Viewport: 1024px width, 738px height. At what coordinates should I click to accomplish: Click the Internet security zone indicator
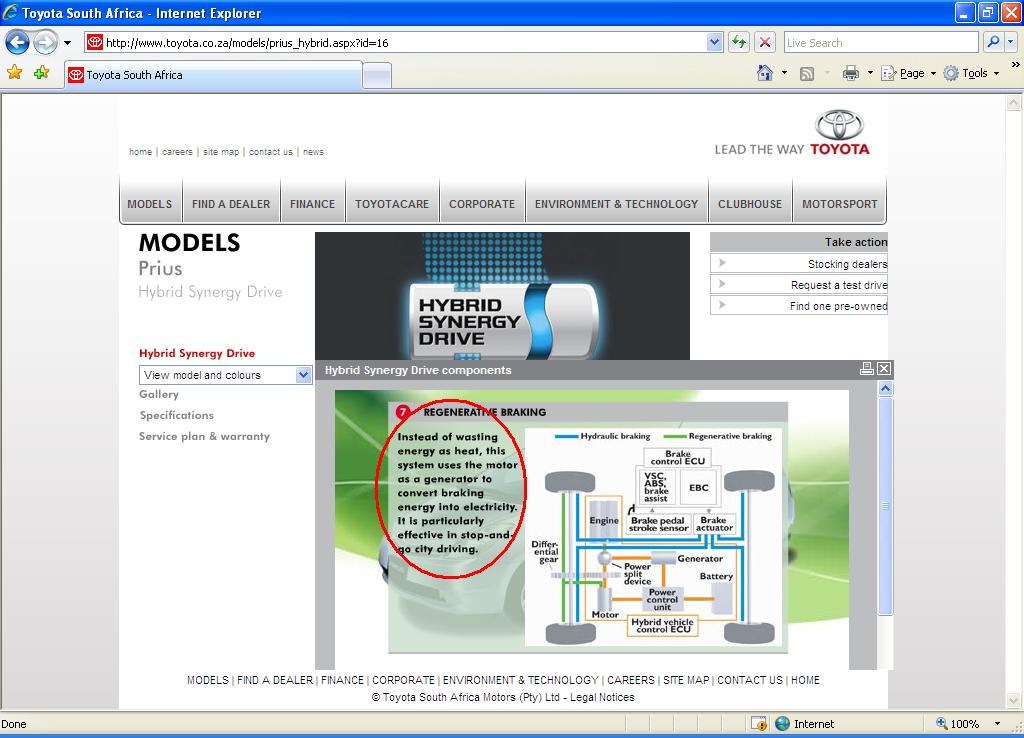tap(805, 724)
